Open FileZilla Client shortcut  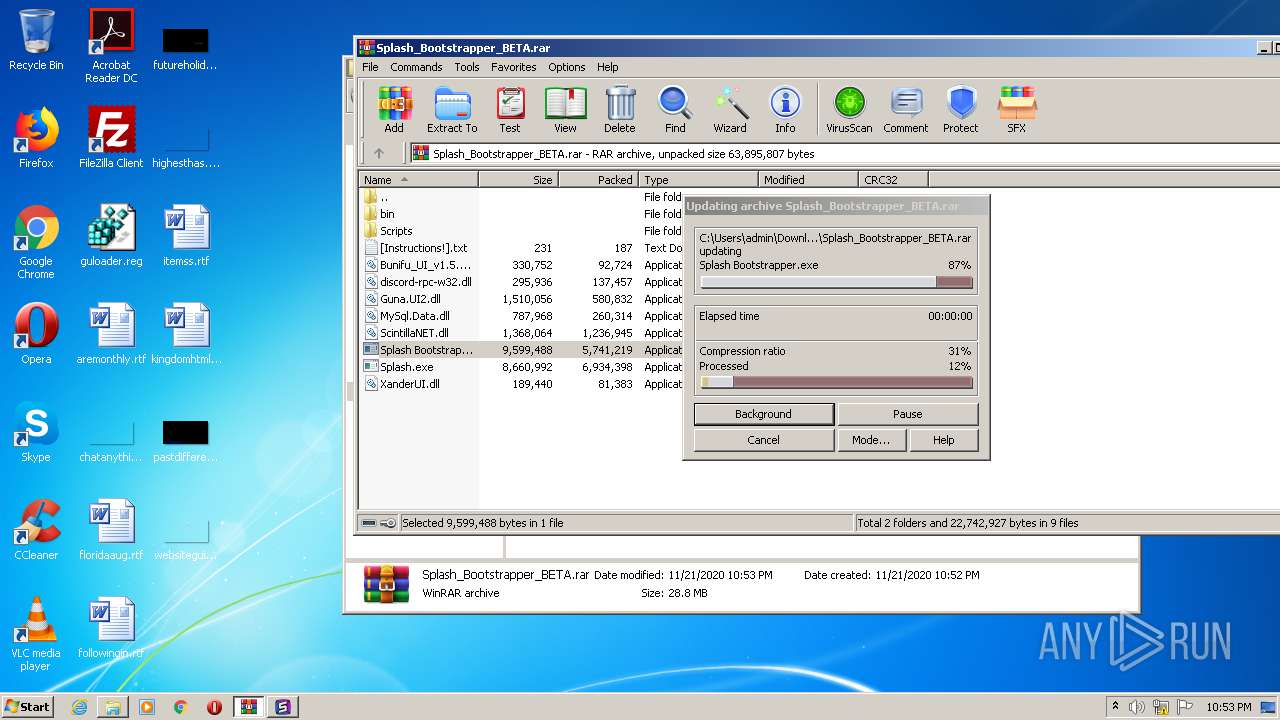[x=111, y=138]
